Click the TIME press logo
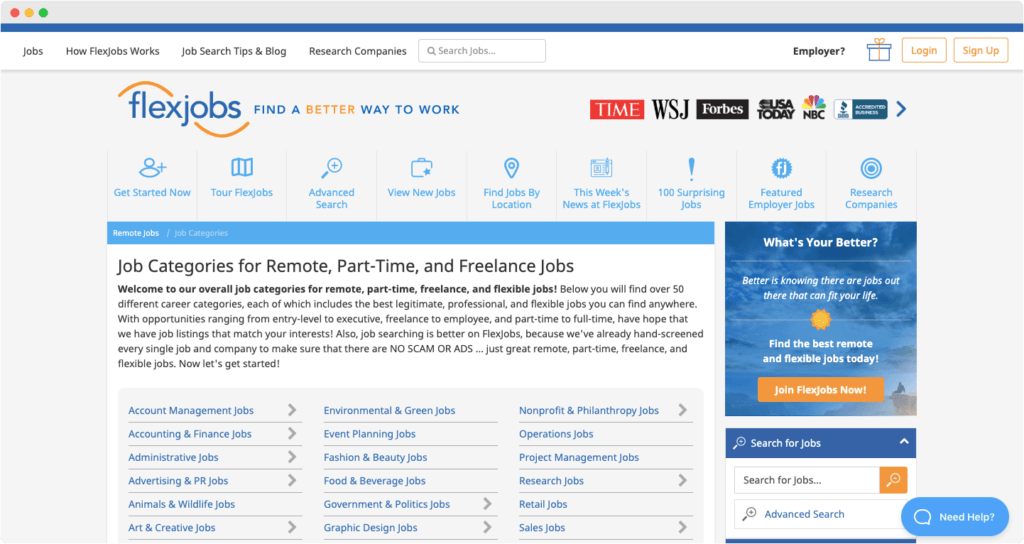 616,109
